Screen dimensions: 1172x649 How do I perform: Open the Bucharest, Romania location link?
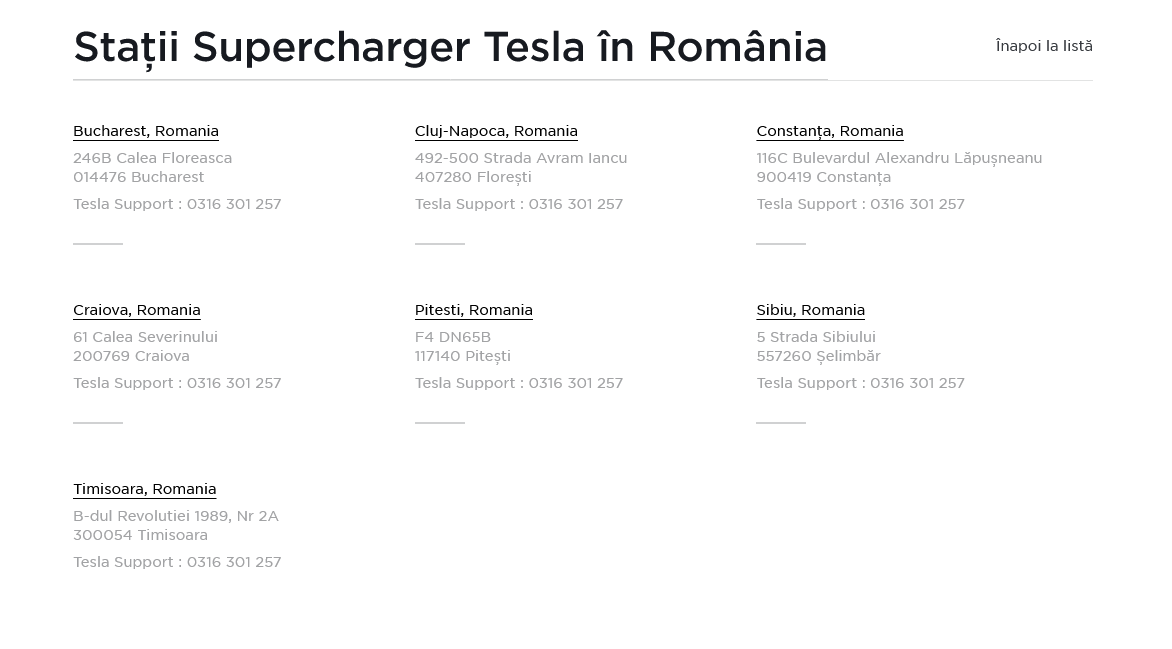click(x=146, y=131)
